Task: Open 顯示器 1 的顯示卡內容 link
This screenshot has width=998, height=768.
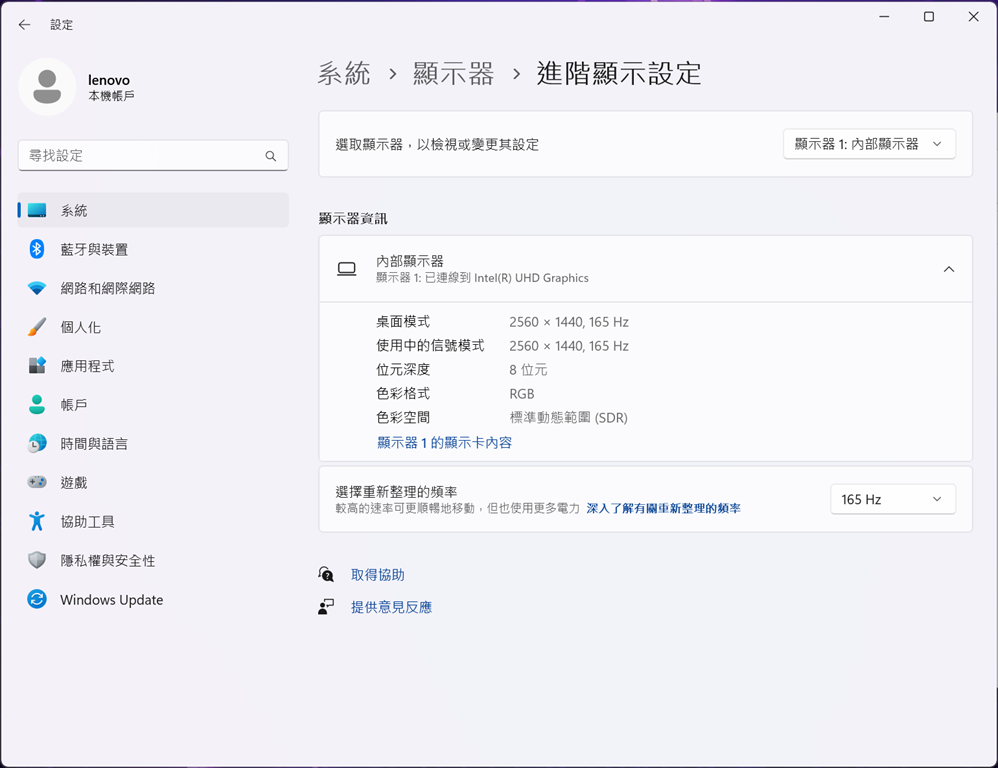Action: coord(444,442)
